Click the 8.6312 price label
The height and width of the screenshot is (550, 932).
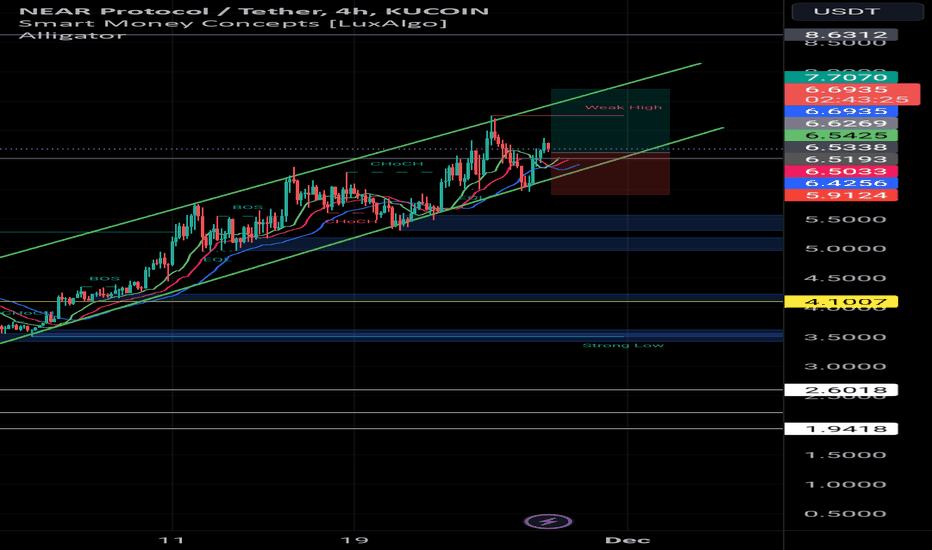click(x=841, y=34)
